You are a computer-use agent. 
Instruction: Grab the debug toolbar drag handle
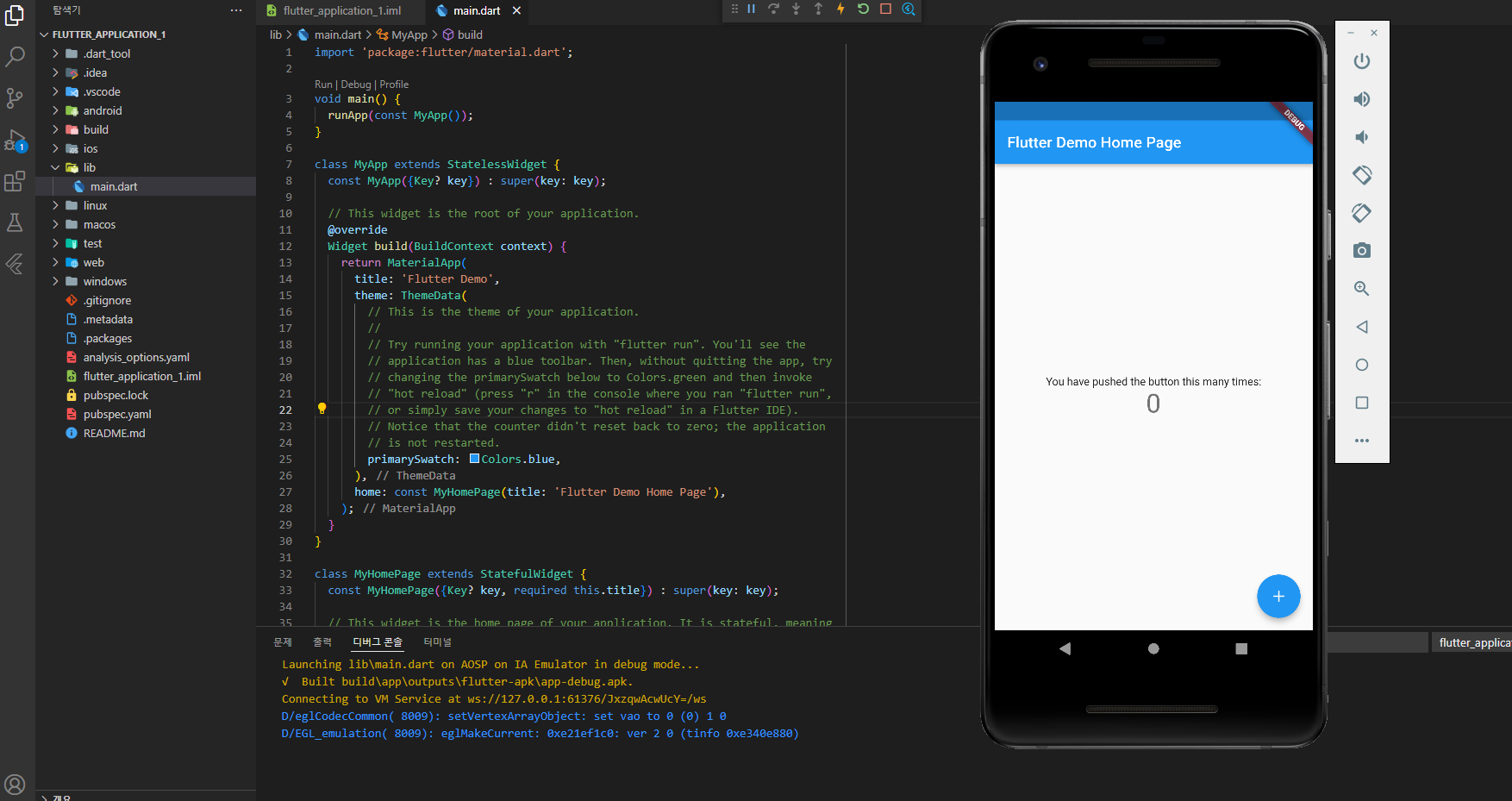[x=734, y=9]
